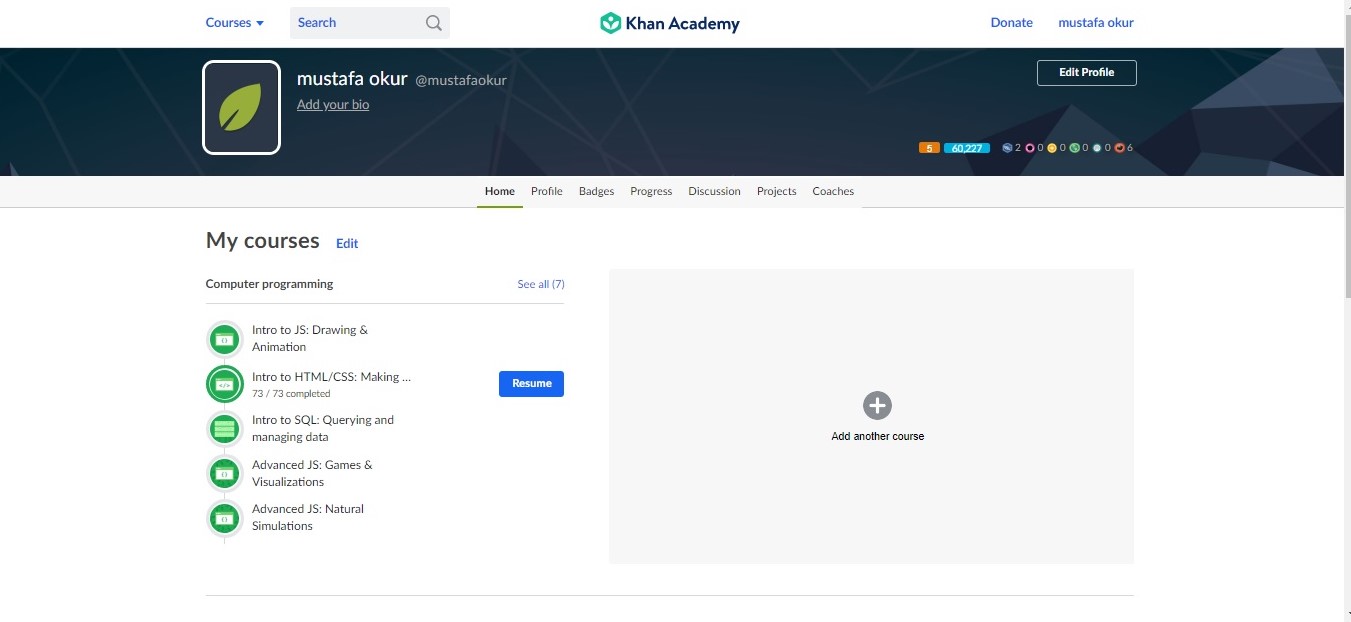Open Intro to SQL: Querying and managing data
Image resolution: width=1351 pixels, height=622 pixels.
pyautogui.click(x=323, y=428)
